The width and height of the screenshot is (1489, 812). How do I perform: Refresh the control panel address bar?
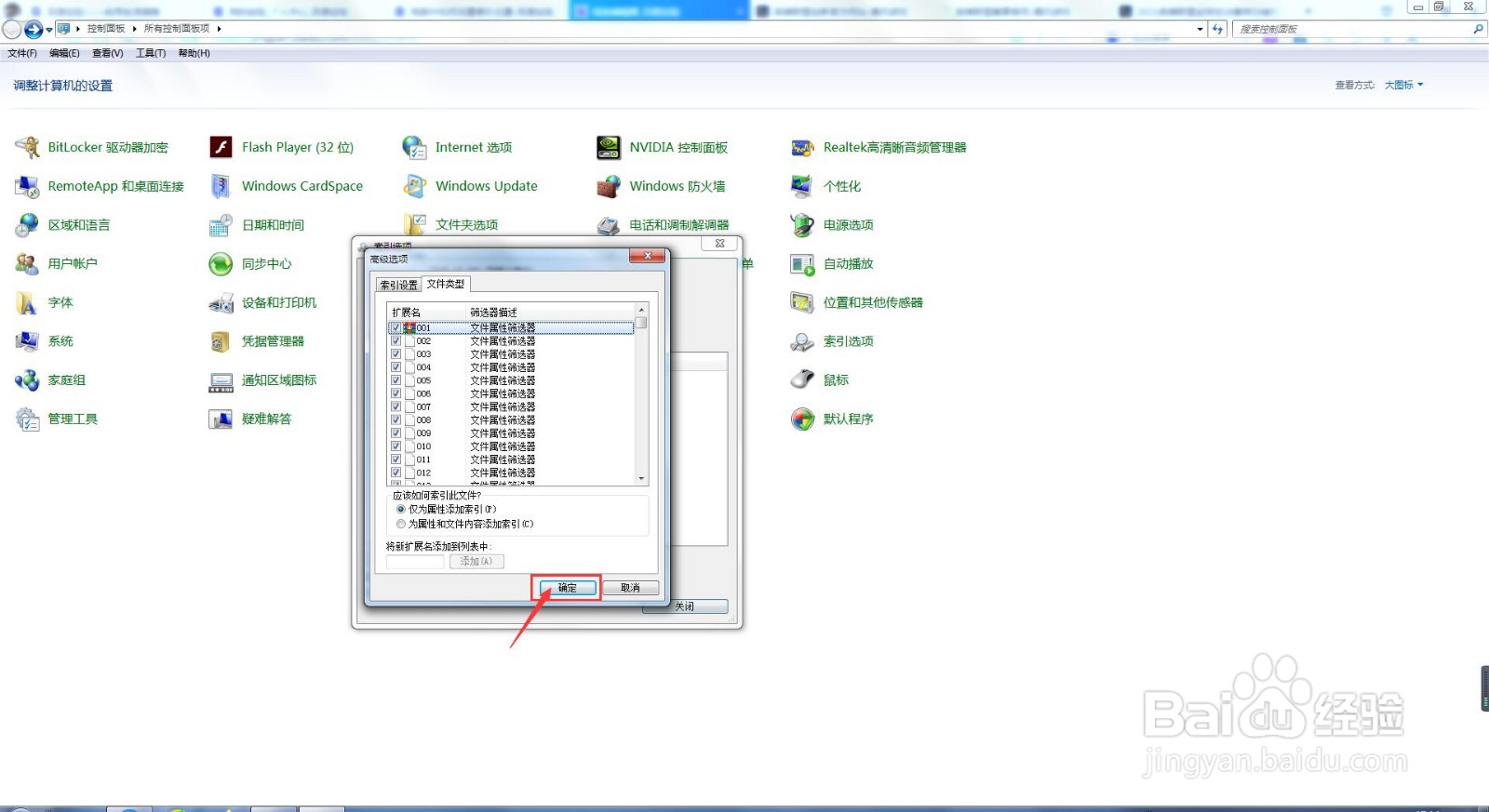click(x=1217, y=30)
